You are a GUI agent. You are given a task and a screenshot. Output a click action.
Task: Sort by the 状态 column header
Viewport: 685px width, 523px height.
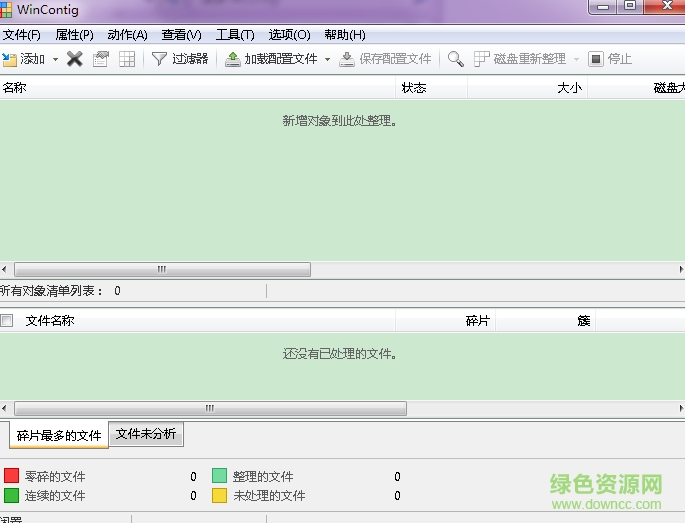[x=414, y=88]
